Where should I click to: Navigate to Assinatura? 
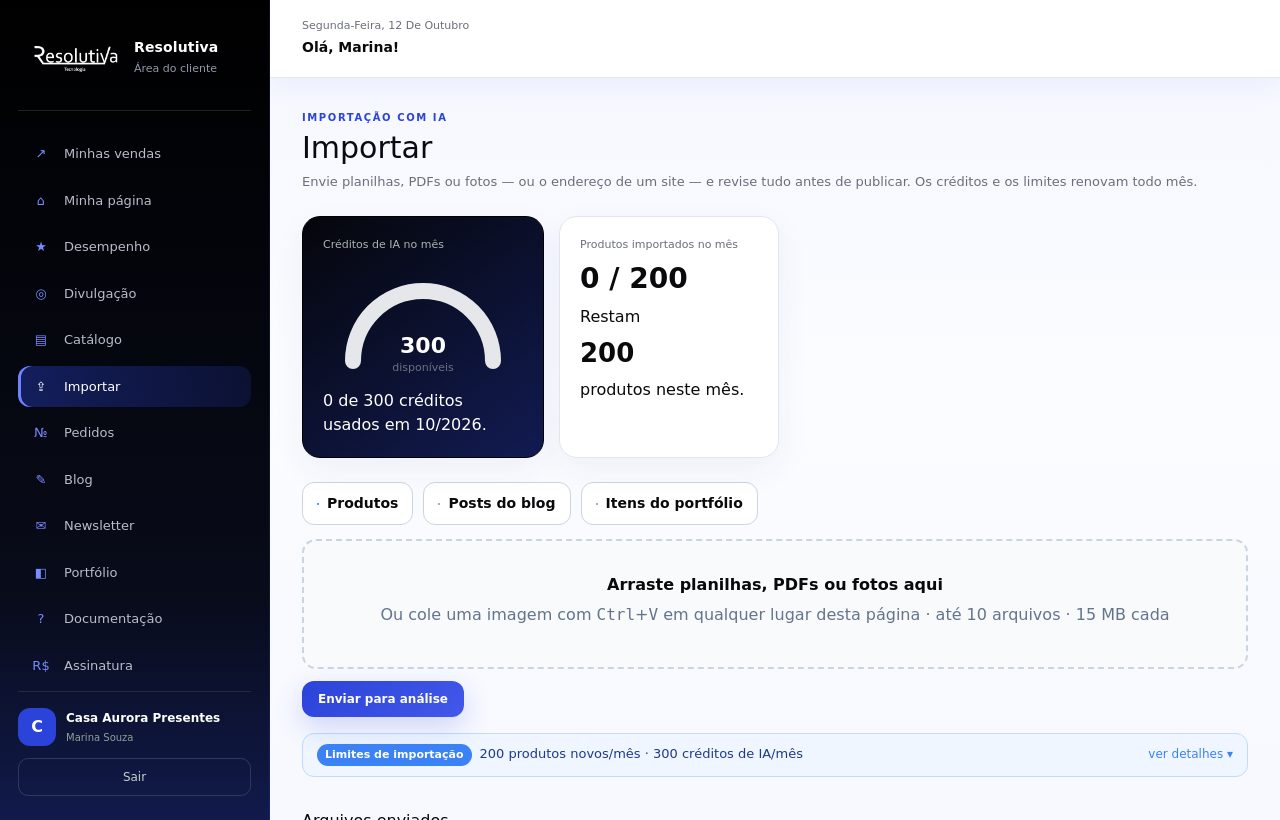(x=135, y=666)
